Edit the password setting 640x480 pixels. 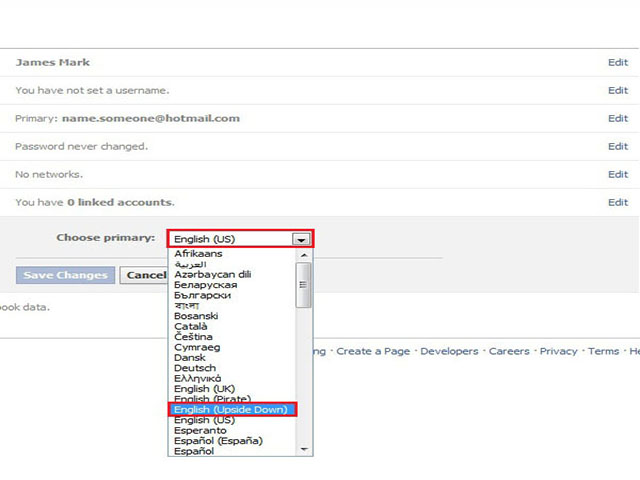(618, 146)
